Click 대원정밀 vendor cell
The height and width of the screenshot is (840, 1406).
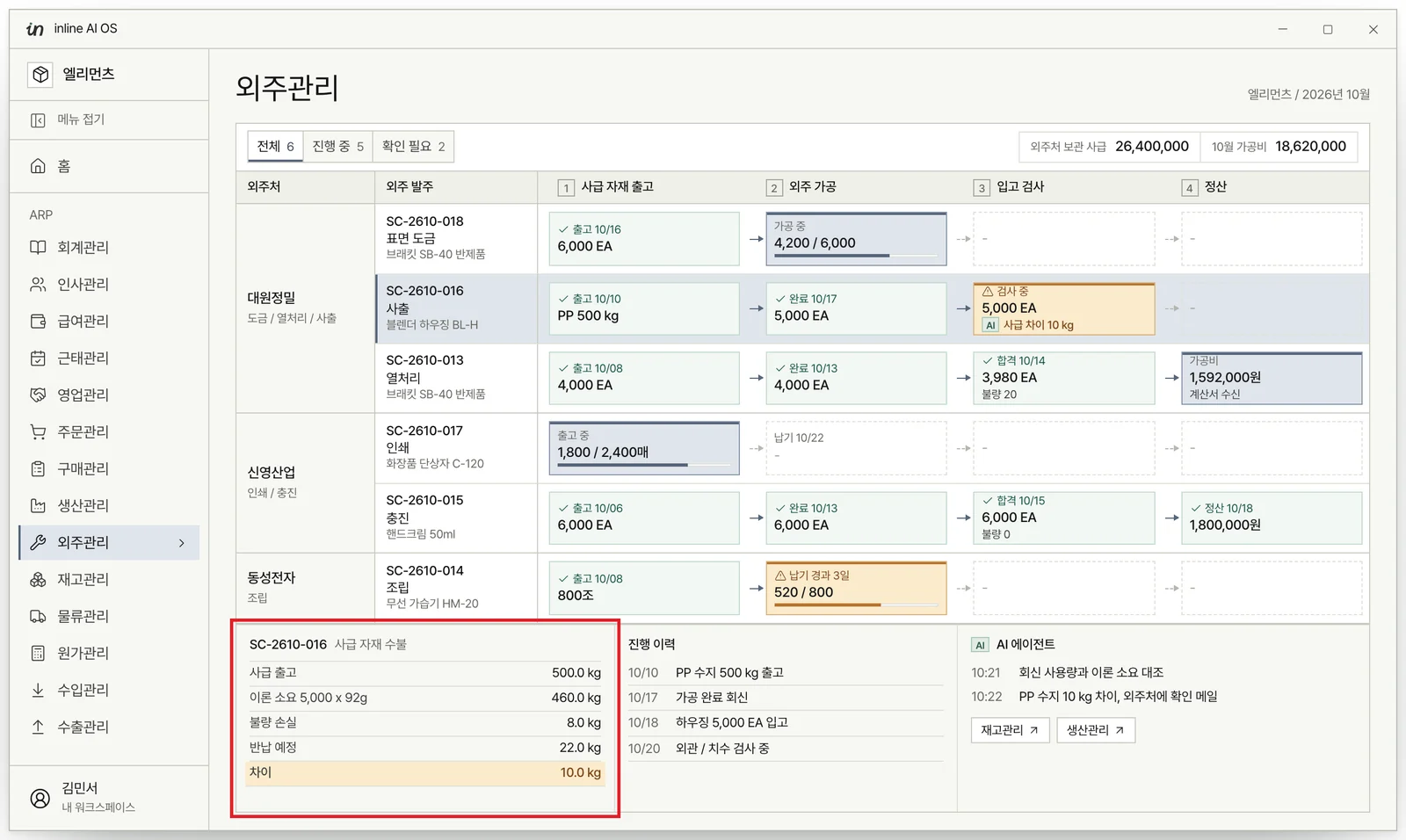[305, 308]
